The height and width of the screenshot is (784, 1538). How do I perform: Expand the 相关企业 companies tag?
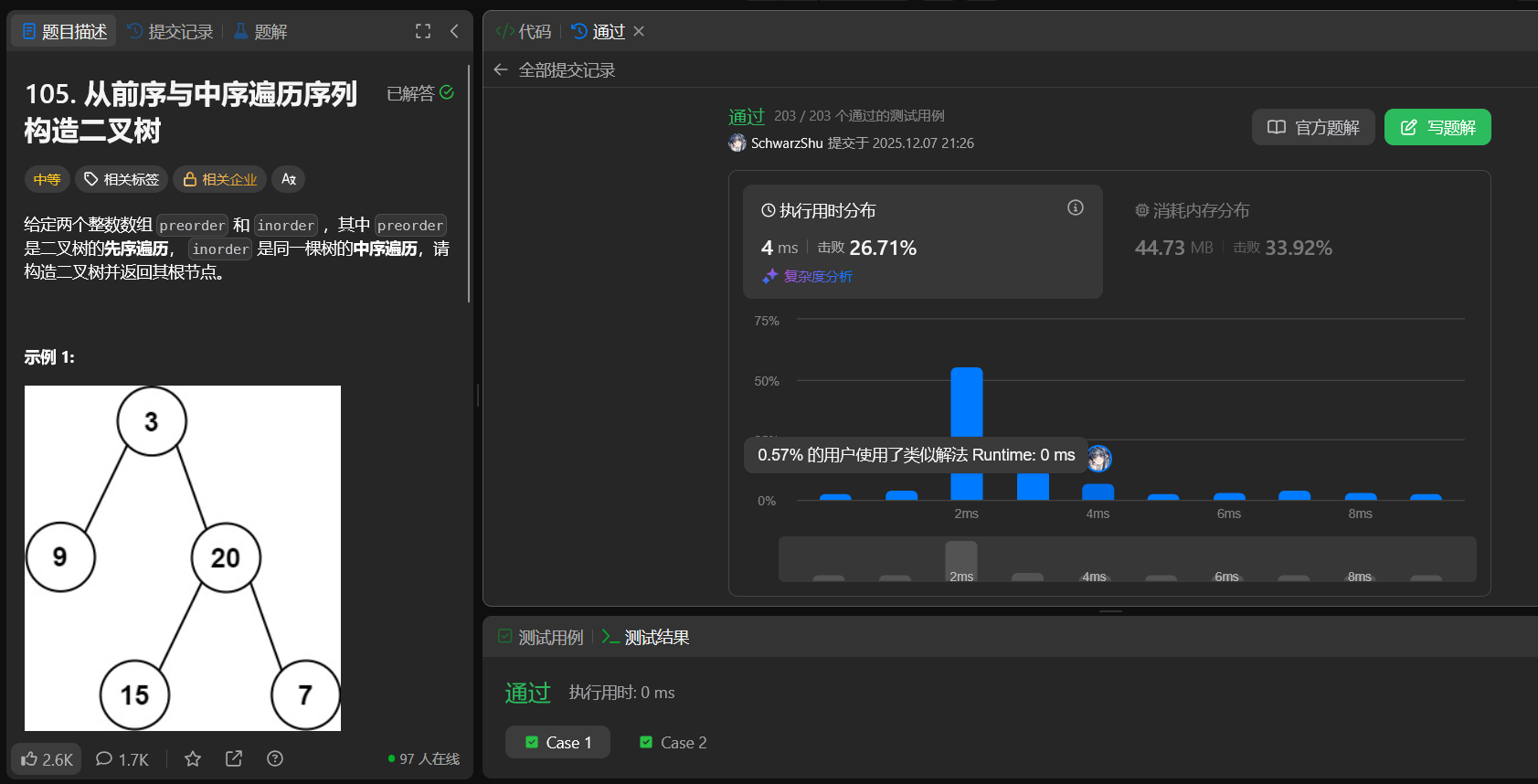click(x=220, y=179)
